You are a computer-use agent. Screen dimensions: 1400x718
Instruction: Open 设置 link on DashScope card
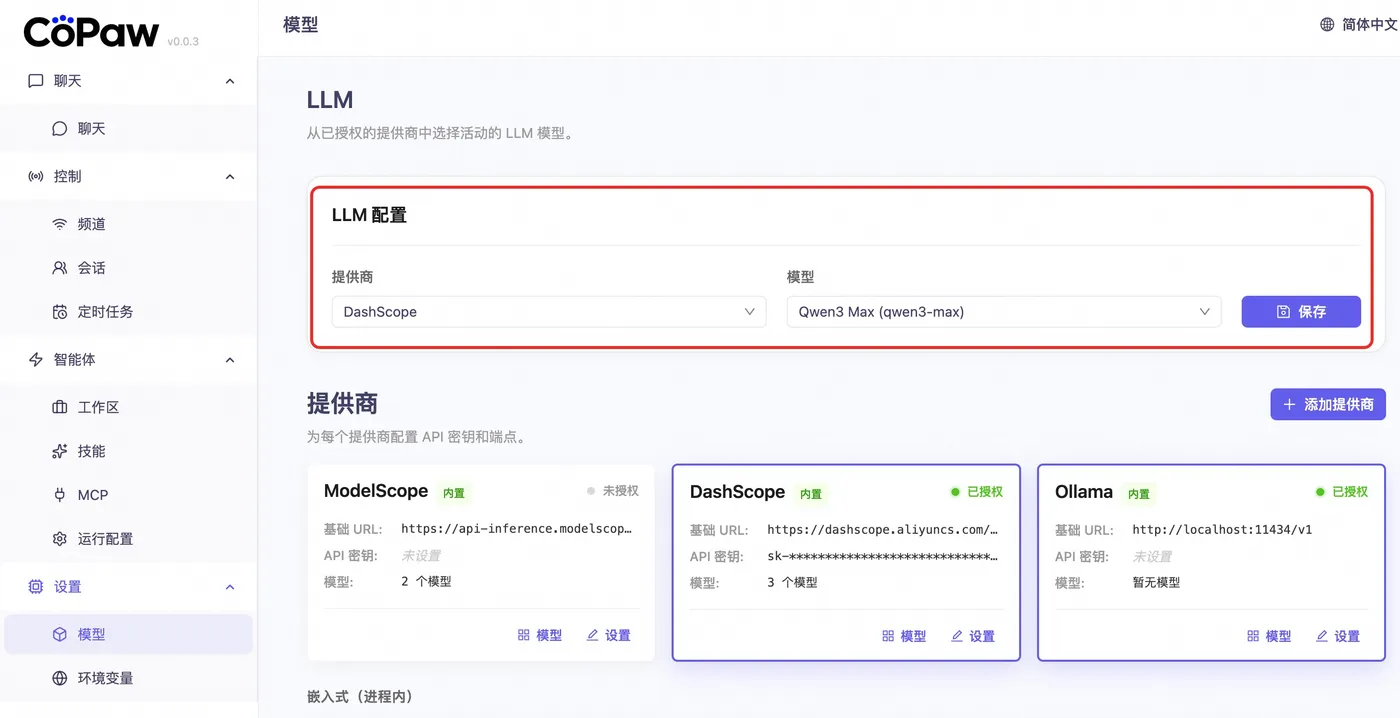click(x=973, y=636)
